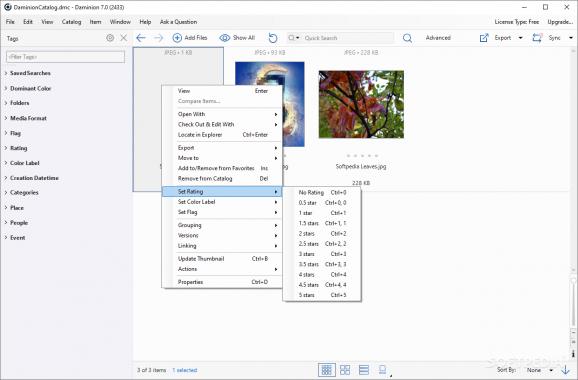
Task: Expand the Folders tag group
Action: 6,103
